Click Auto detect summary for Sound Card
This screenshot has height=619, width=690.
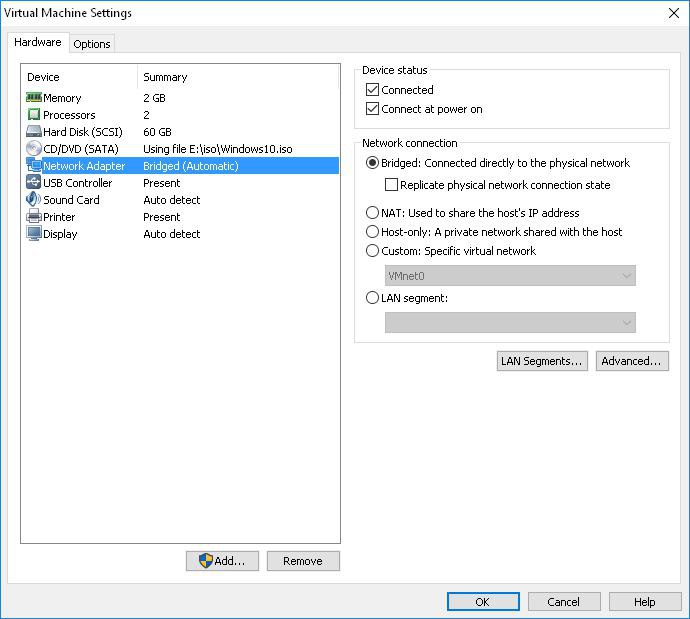click(x=172, y=200)
